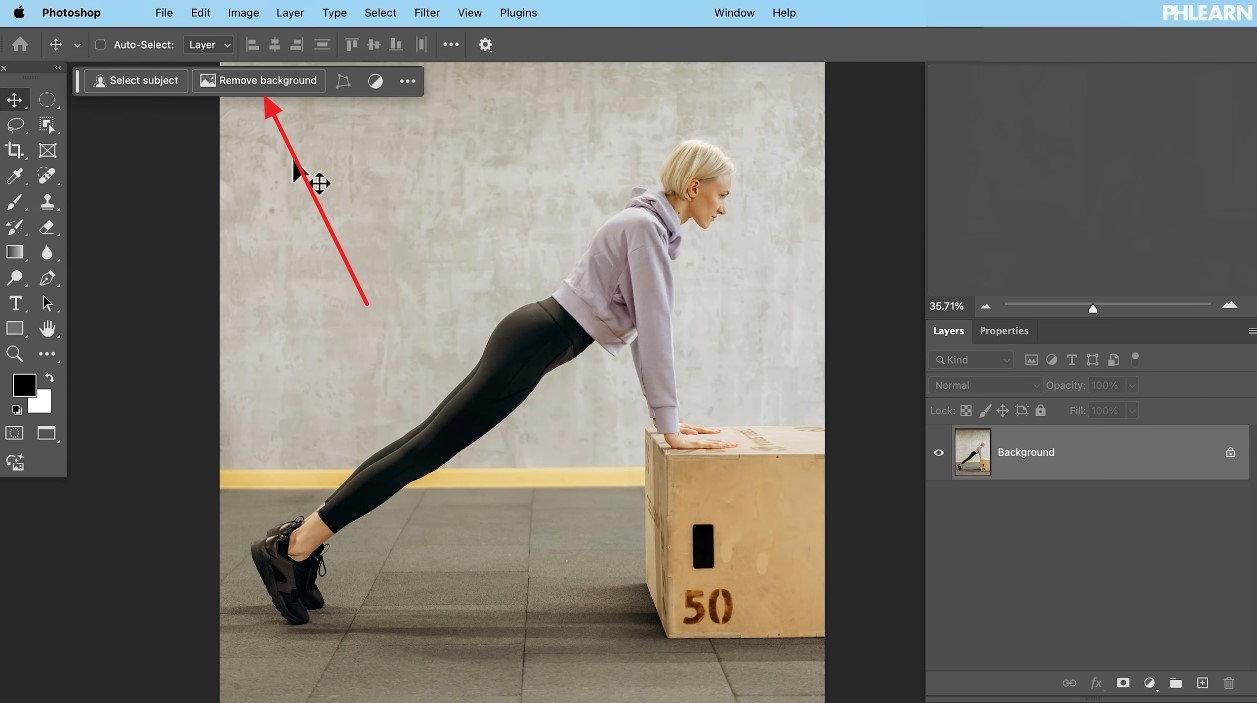Click Transform image icon in contextual task bar
Viewport: 1257px width, 703px height.
343,81
